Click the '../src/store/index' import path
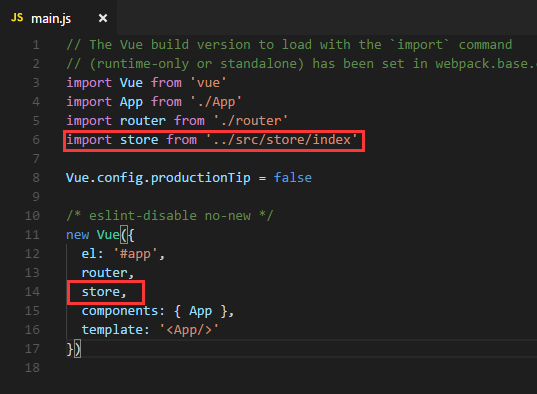Screen dimensions: 537x394 [282, 140]
